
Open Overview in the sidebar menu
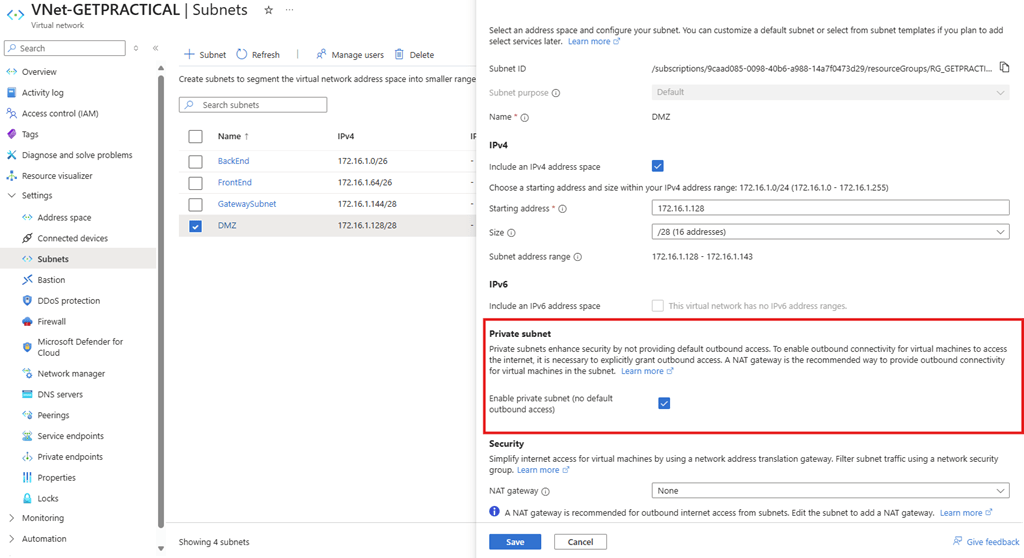[39, 72]
